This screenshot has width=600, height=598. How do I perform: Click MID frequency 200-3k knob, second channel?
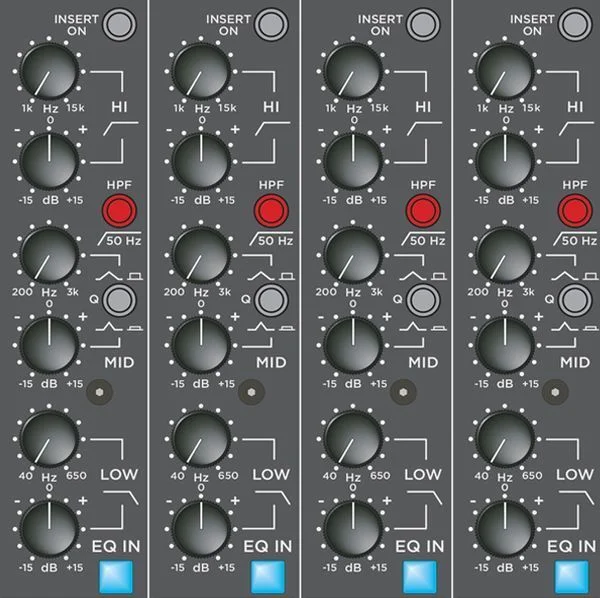(x=201, y=255)
